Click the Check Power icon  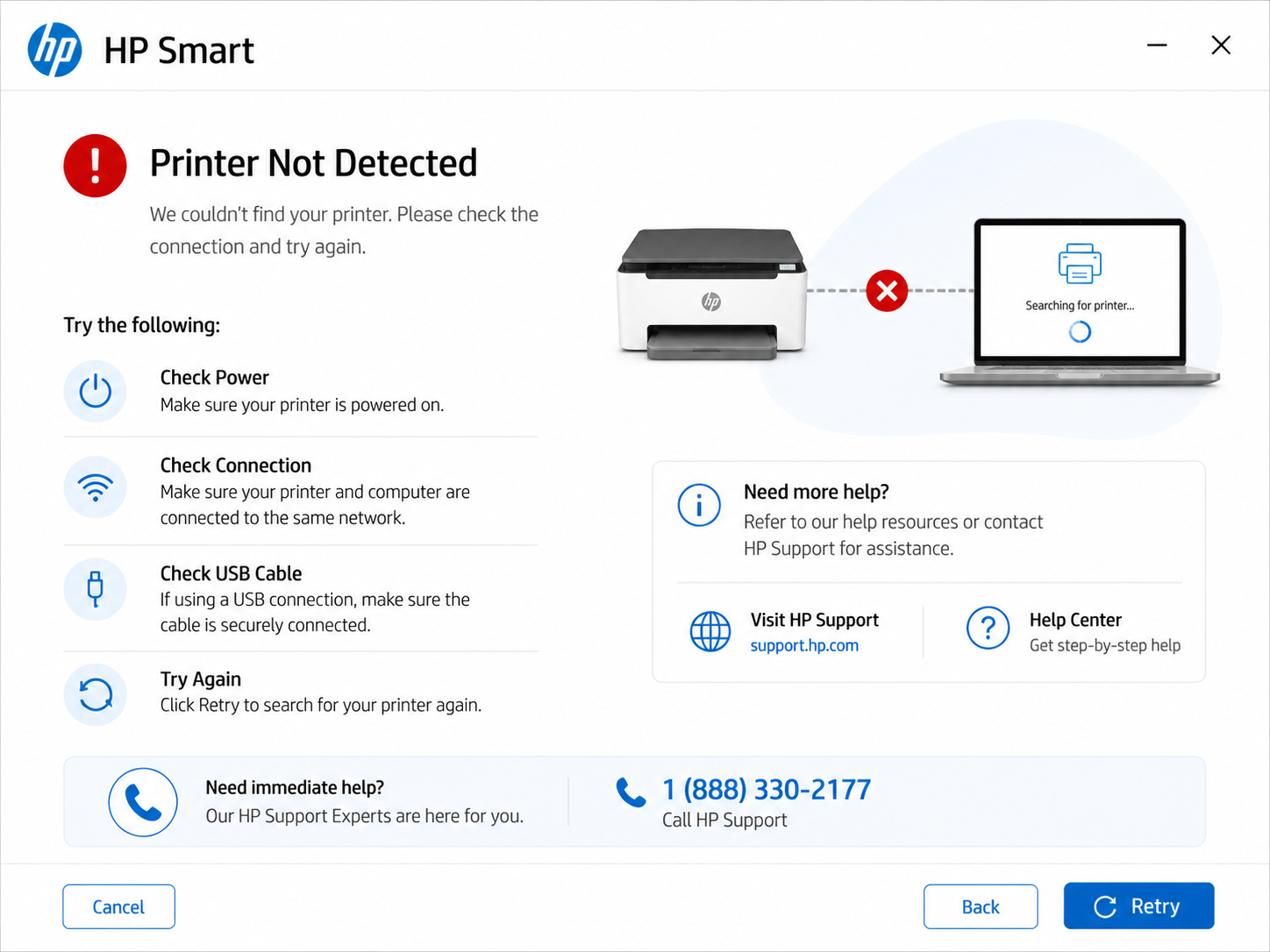96,391
